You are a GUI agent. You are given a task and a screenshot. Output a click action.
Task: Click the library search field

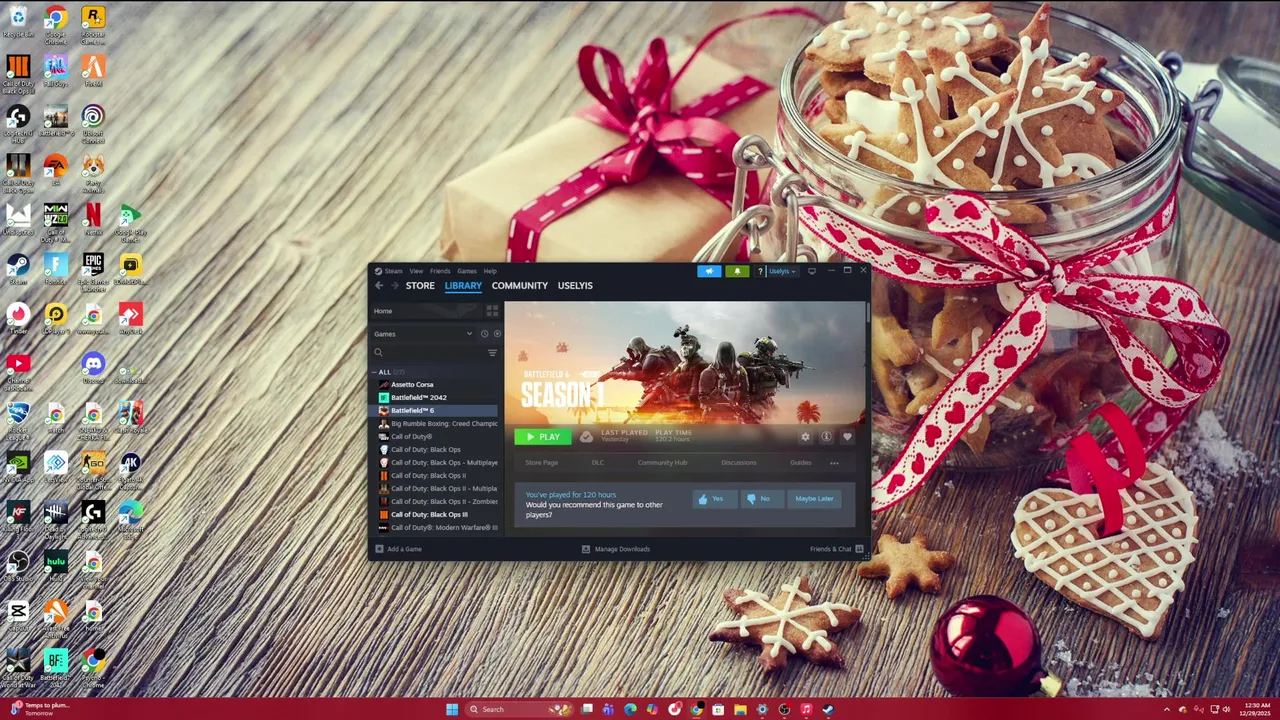430,352
